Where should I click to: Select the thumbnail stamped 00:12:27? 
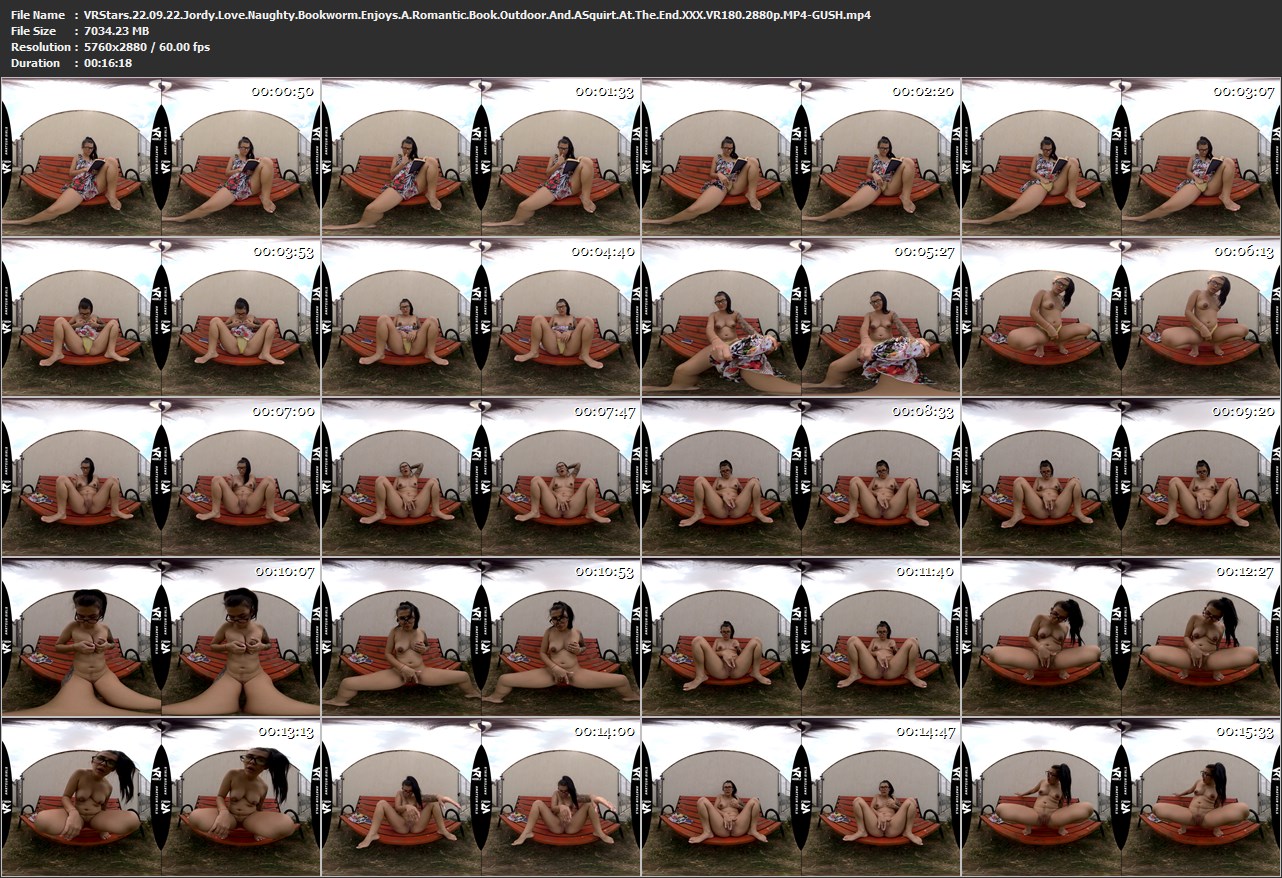click(1120, 636)
